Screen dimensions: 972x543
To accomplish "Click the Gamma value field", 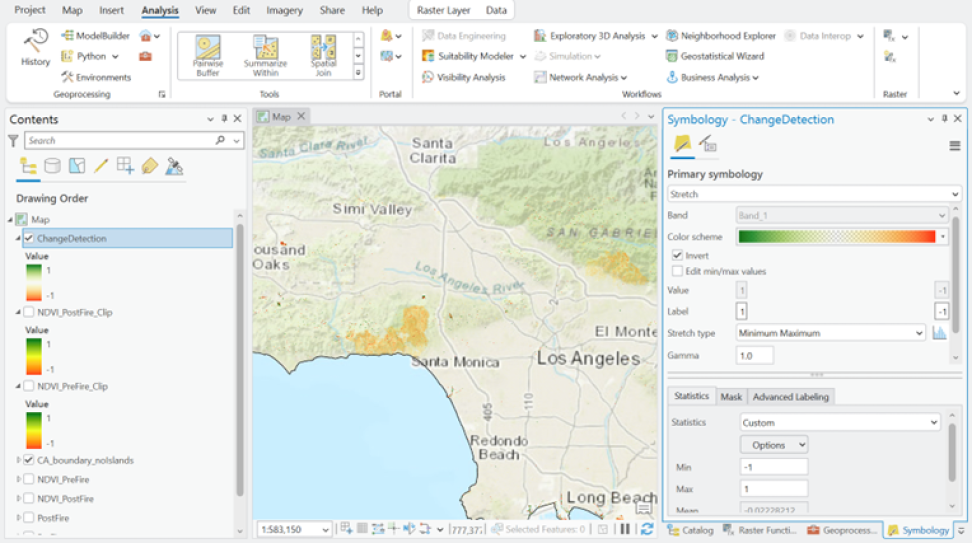I will tap(754, 356).
